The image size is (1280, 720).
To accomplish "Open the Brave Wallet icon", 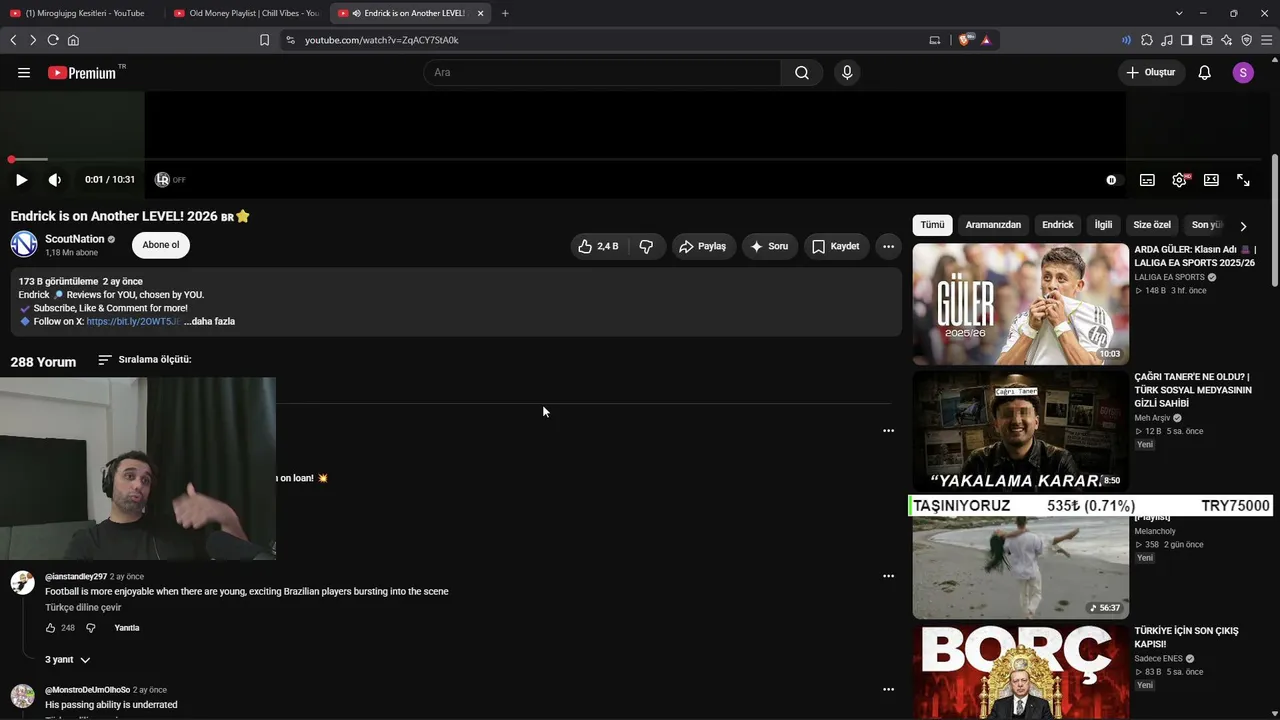I will tap(1206, 40).
